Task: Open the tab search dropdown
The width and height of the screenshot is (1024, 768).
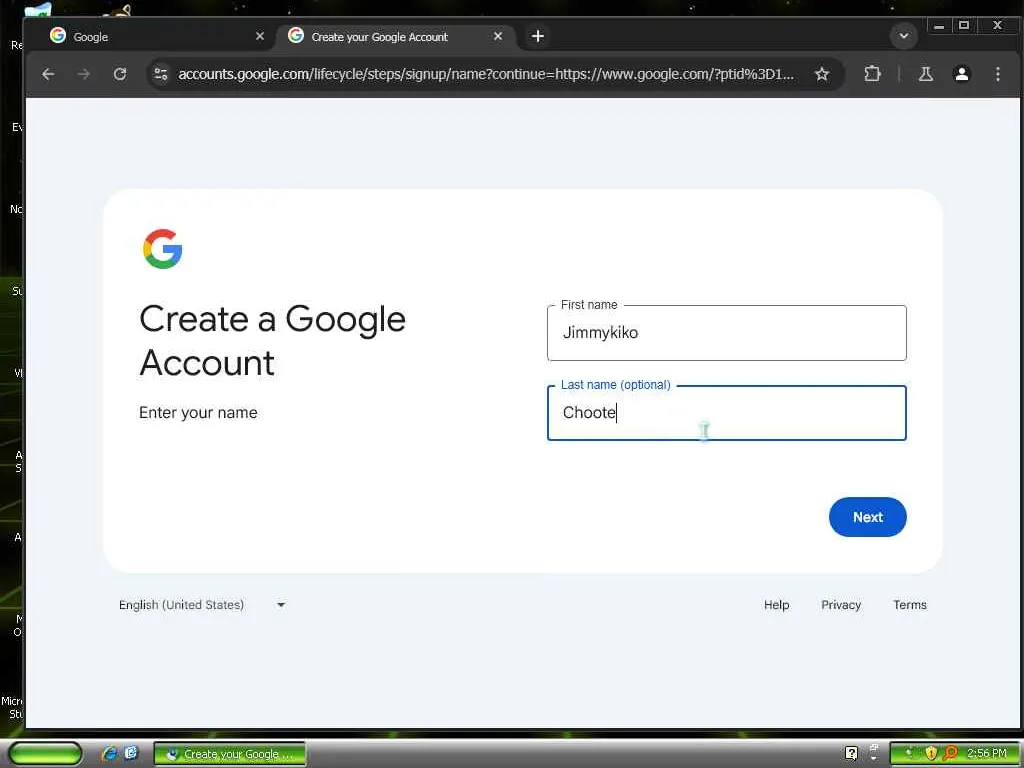Action: (x=904, y=36)
